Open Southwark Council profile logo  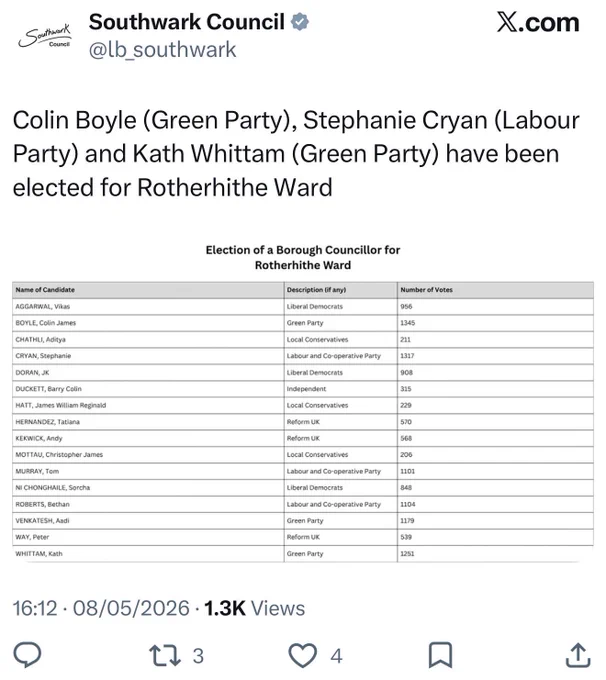(x=45, y=36)
